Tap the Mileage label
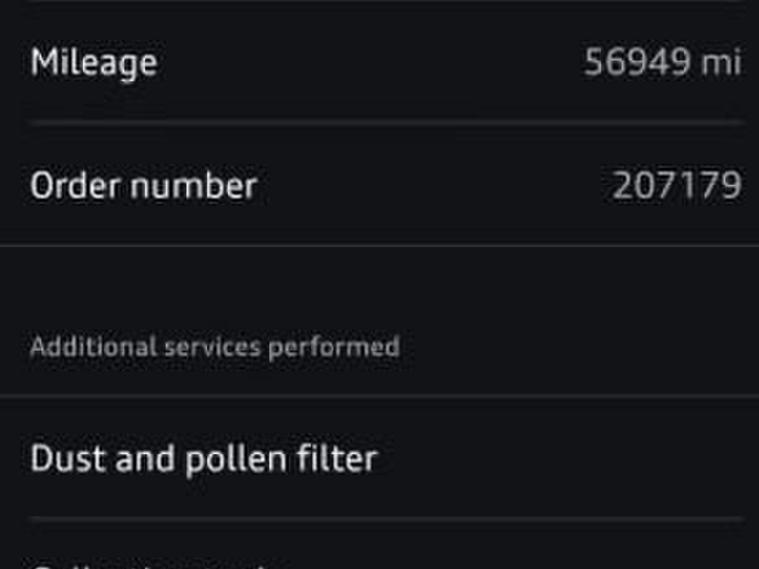Image resolution: width=759 pixels, height=569 pixels. click(94, 63)
